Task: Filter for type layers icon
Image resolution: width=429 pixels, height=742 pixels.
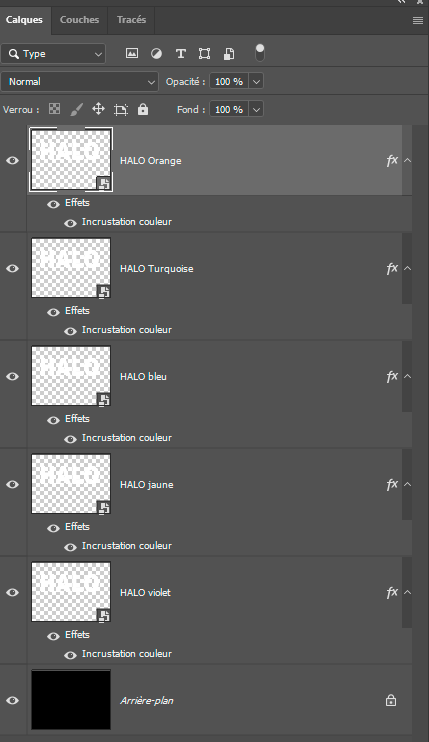Action: click(181, 54)
